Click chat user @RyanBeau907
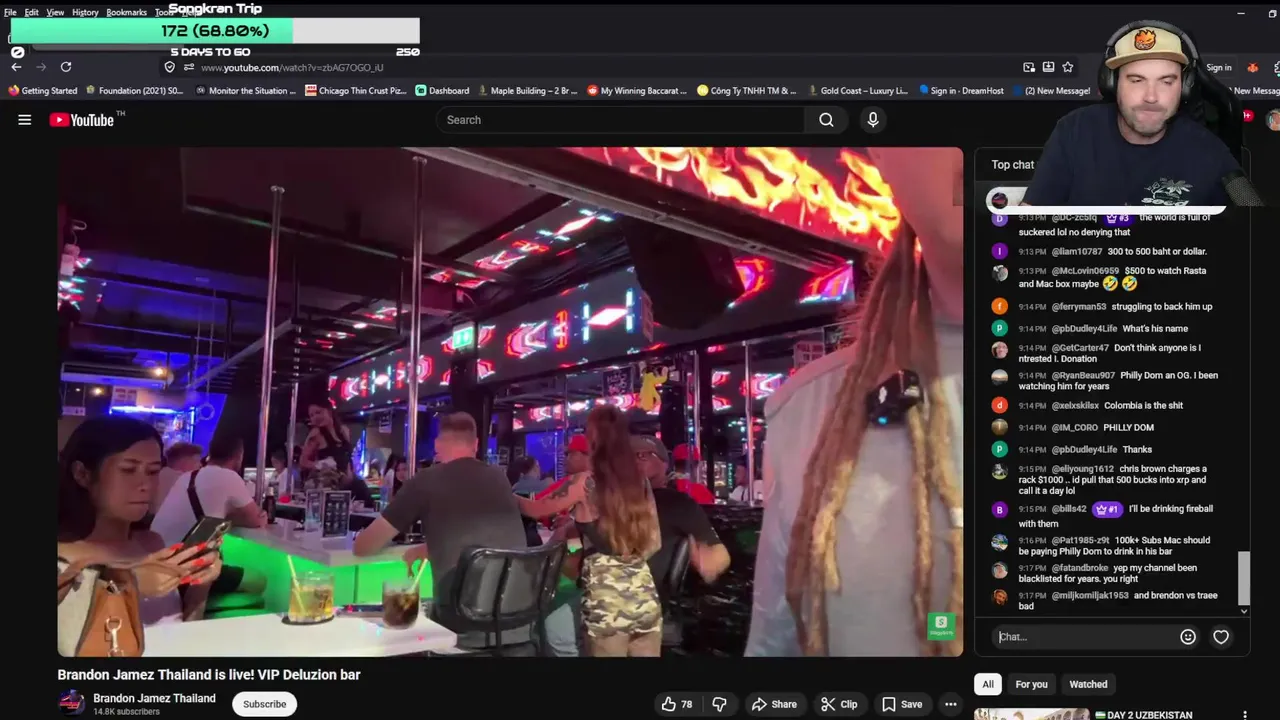 pos(1083,376)
